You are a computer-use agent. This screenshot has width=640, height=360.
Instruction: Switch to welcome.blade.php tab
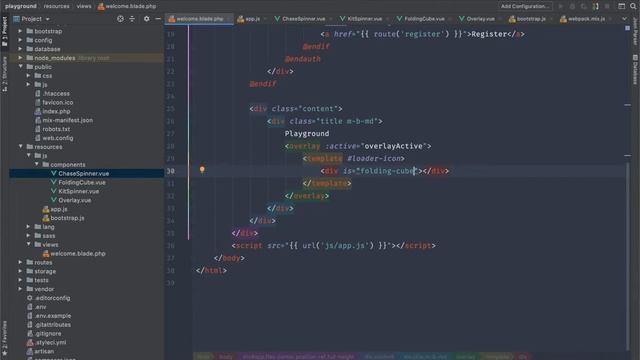coord(199,19)
